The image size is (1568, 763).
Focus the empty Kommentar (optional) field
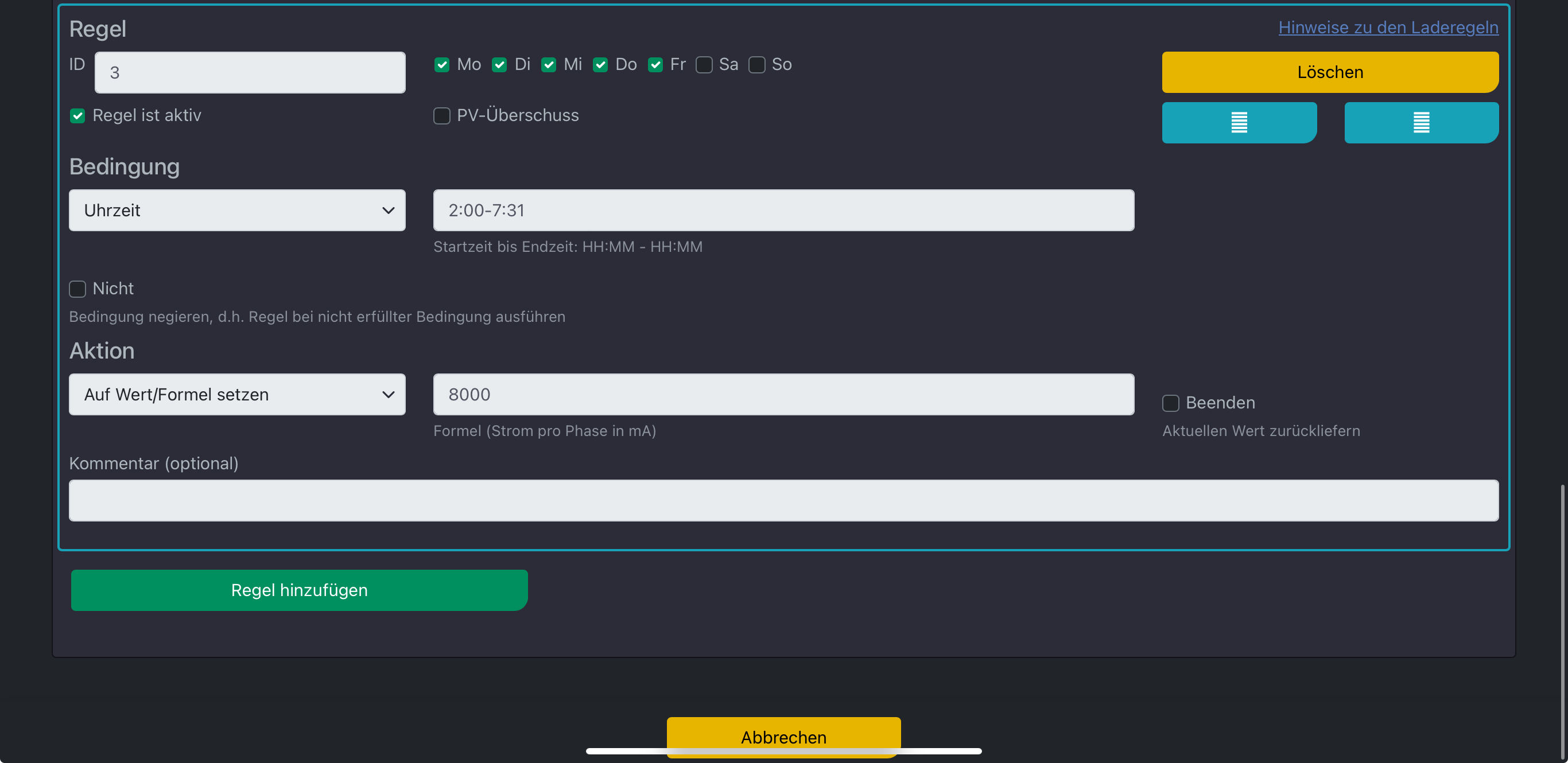pos(783,501)
